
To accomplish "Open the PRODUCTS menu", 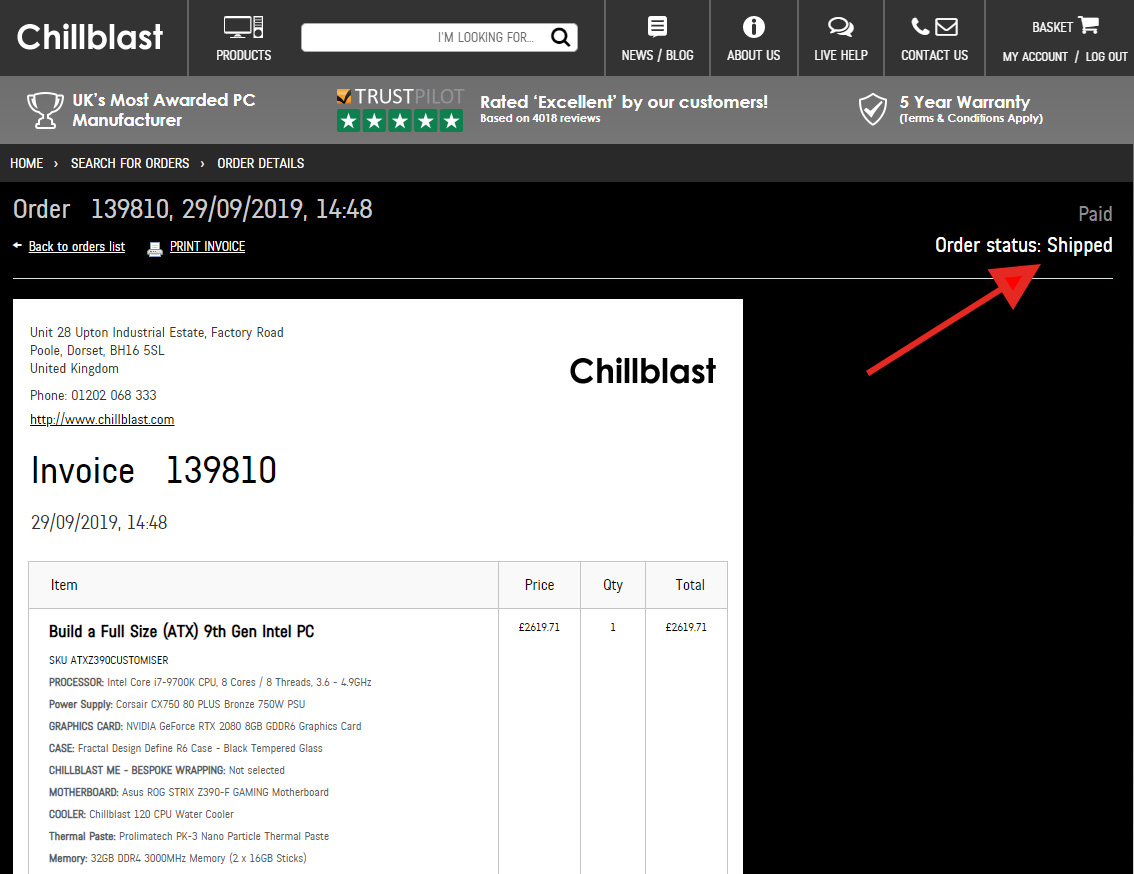I will pyautogui.click(x=244, y=56).
